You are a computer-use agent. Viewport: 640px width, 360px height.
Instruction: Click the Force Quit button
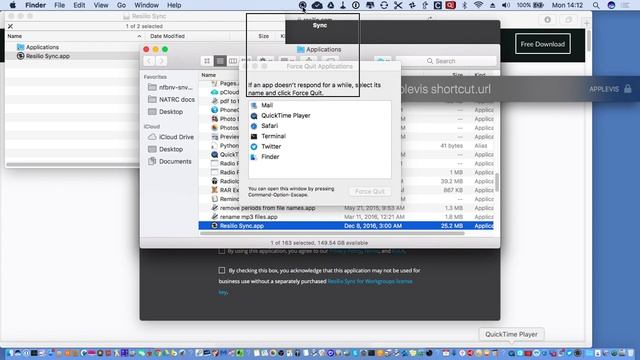[x=370, y=191]
